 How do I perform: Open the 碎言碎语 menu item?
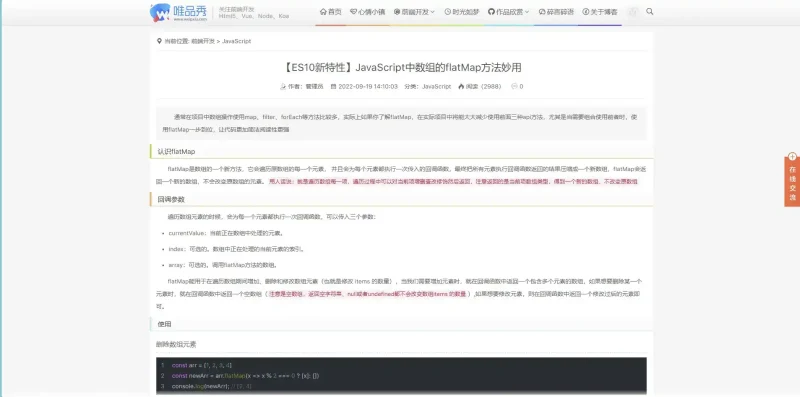click(x=556, y=12)
